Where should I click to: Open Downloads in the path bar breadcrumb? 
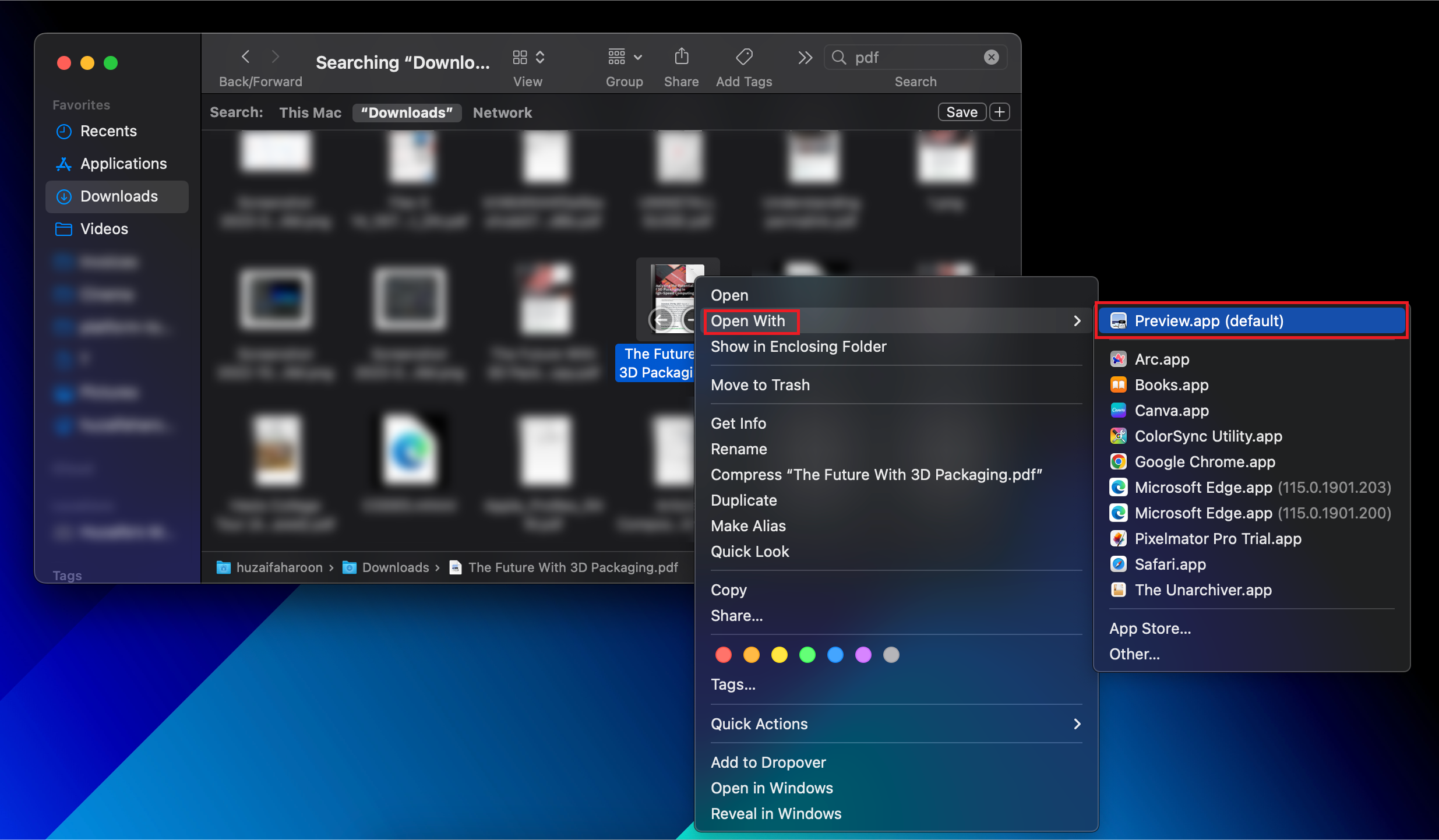(395, 567)
